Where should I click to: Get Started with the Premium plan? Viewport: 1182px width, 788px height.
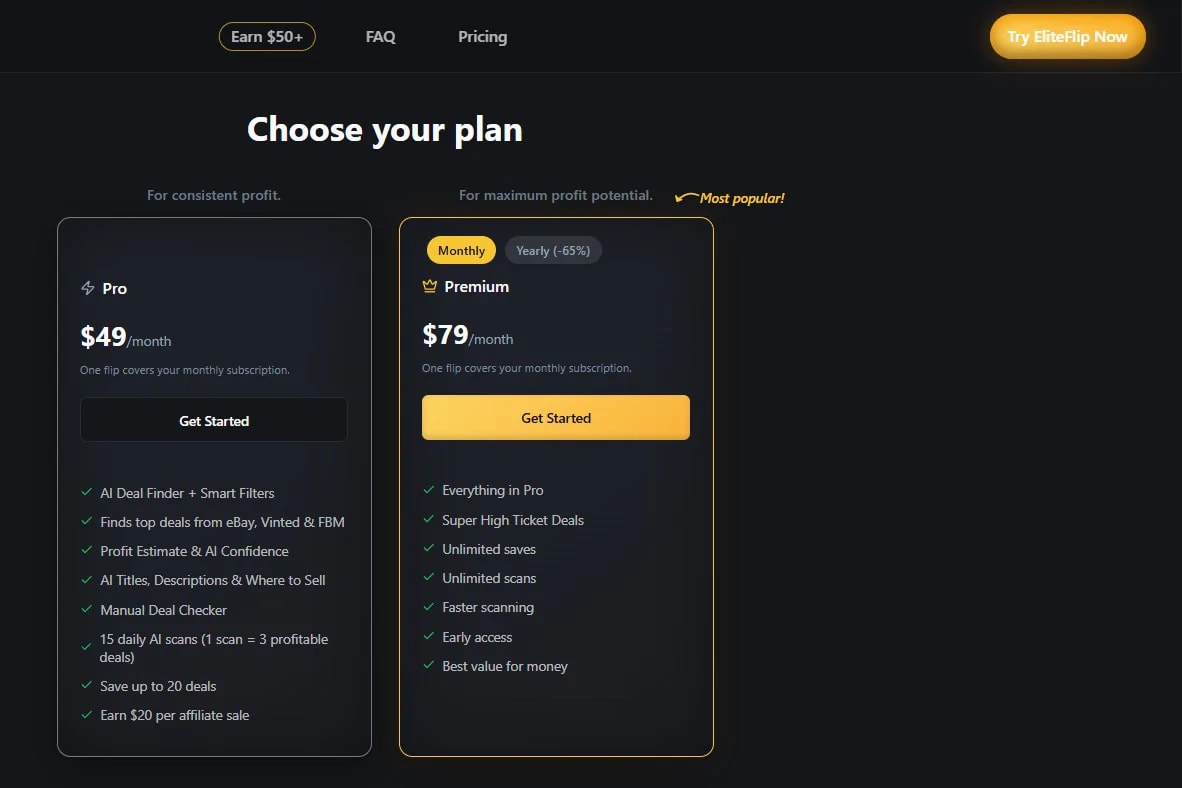556,418
